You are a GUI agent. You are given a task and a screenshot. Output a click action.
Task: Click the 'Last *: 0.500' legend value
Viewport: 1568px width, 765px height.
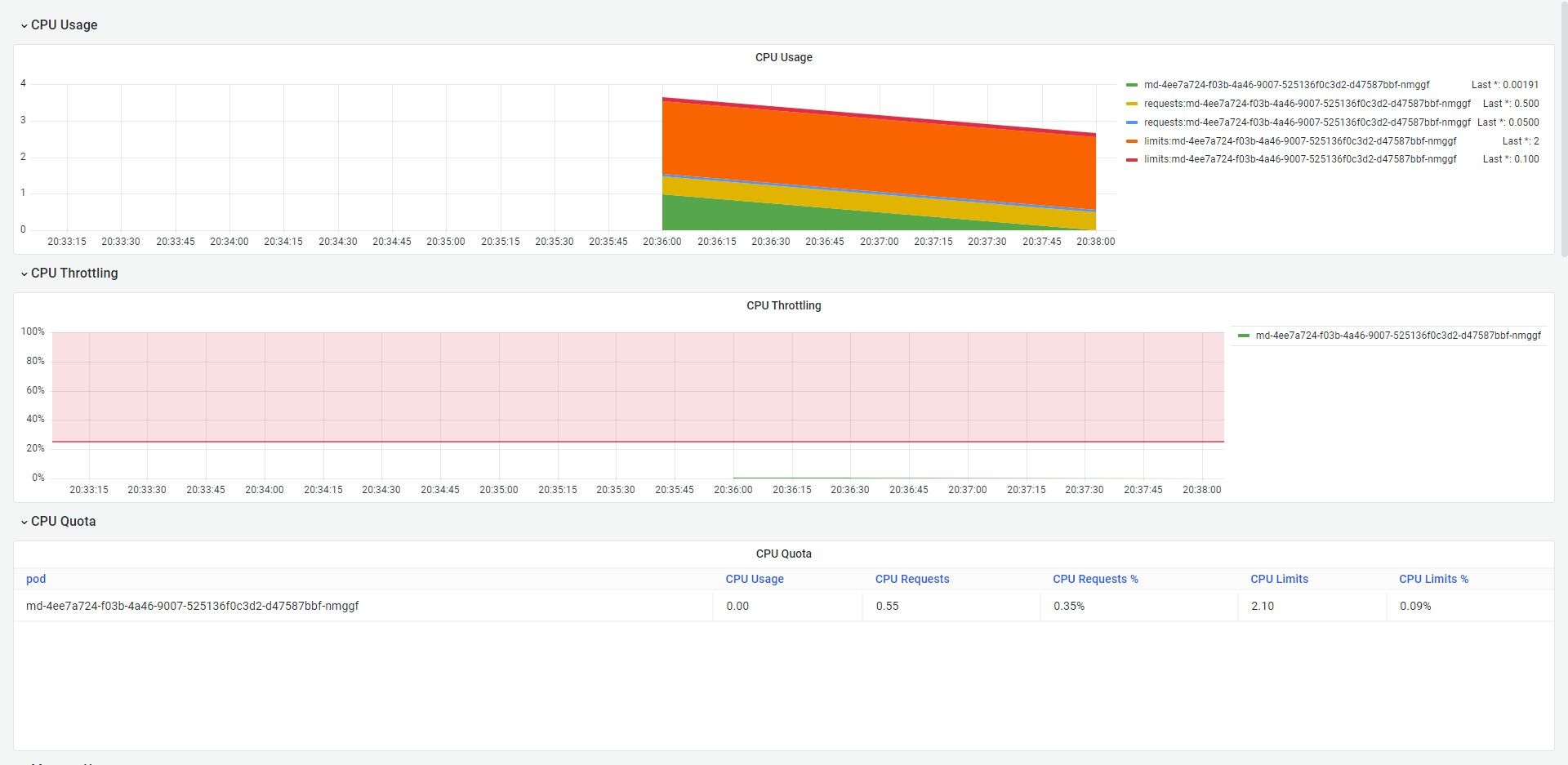tap(1511, 104)
